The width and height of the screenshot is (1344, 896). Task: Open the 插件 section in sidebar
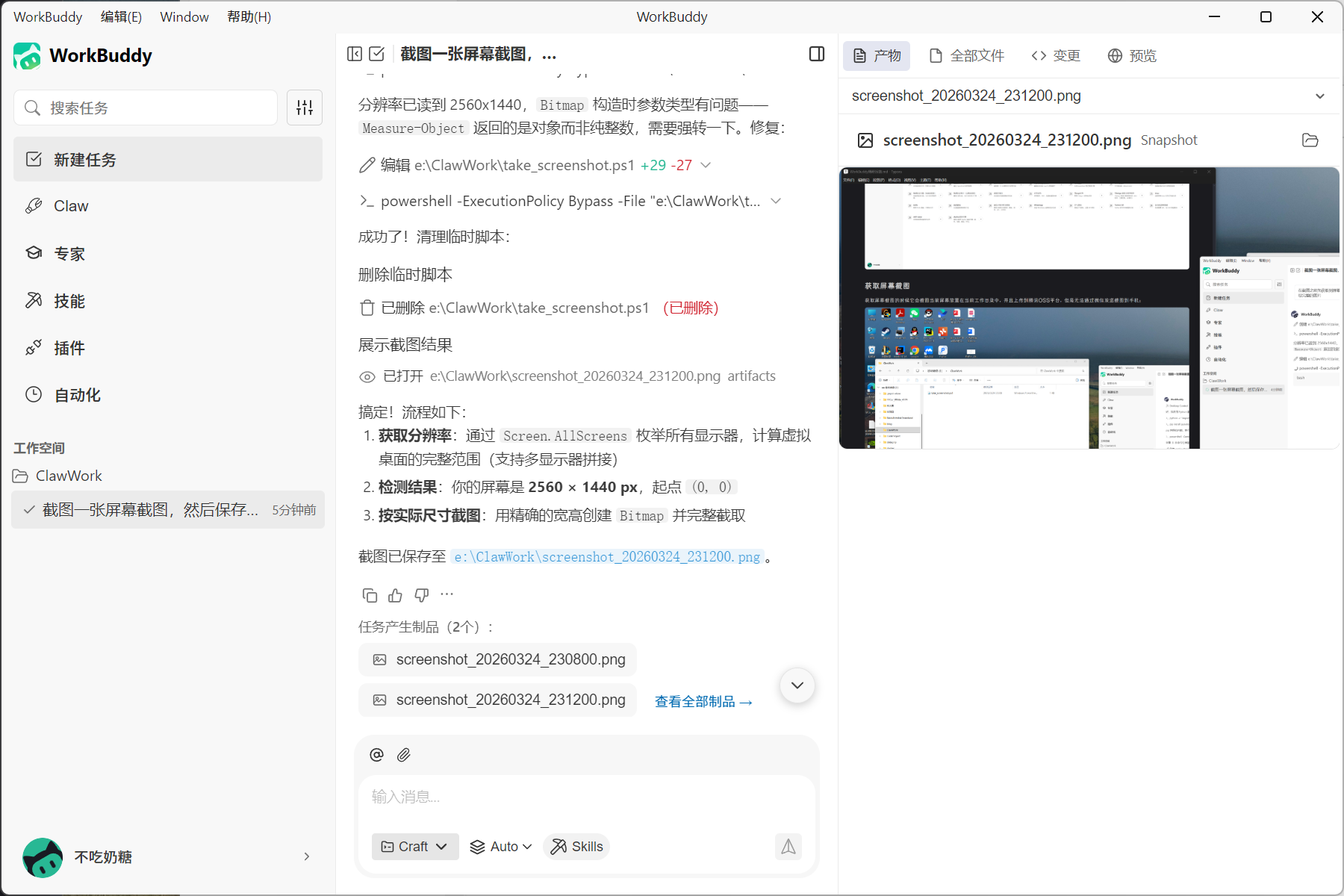click(x=168, y=348)
